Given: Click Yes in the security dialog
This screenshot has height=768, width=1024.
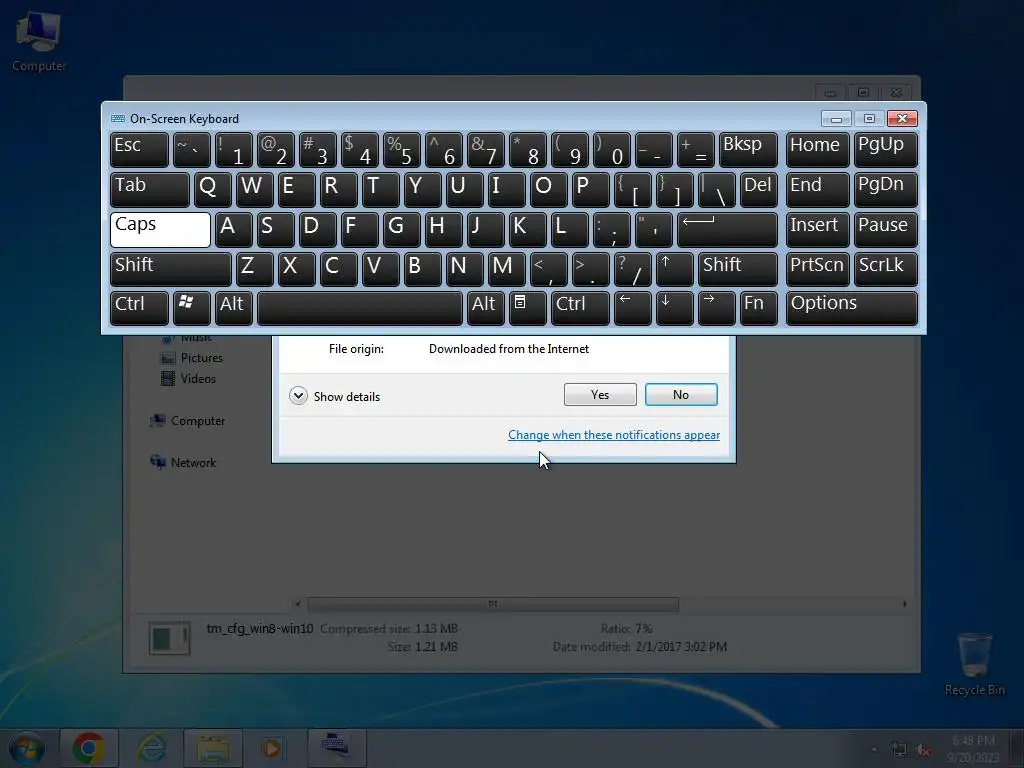Looking at the screenshot, I should 600,394.
